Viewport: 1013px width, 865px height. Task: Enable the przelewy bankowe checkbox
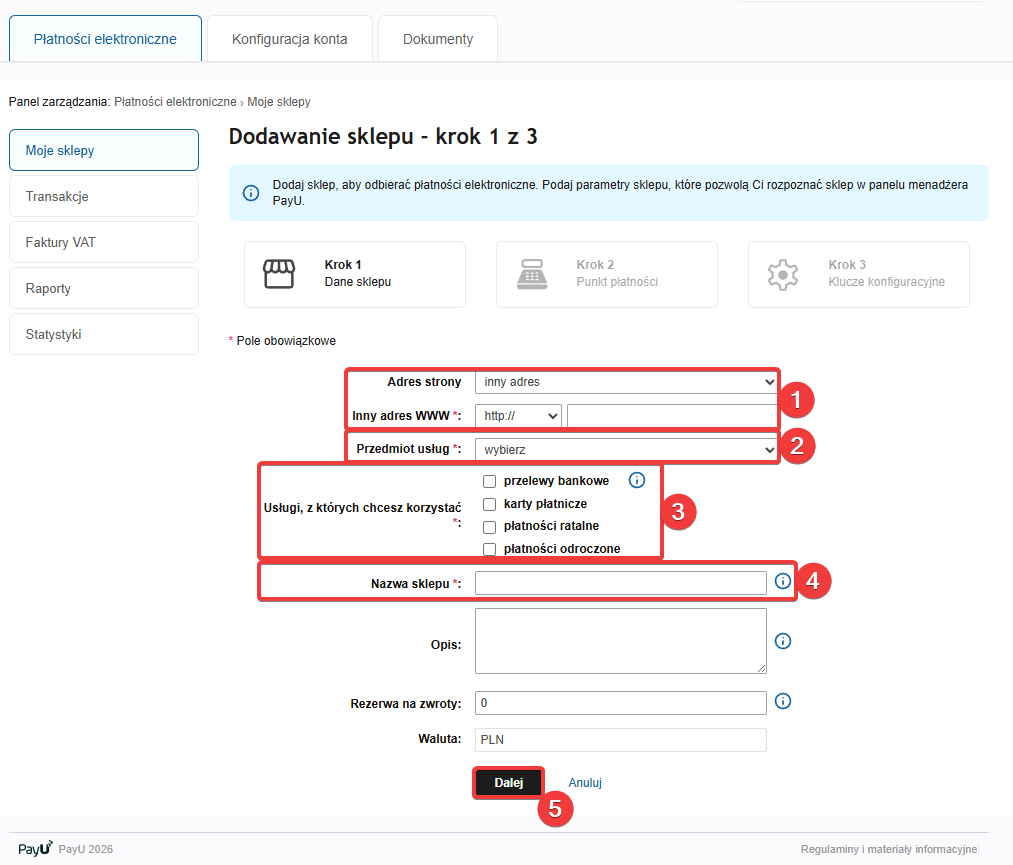pos(490,482)
